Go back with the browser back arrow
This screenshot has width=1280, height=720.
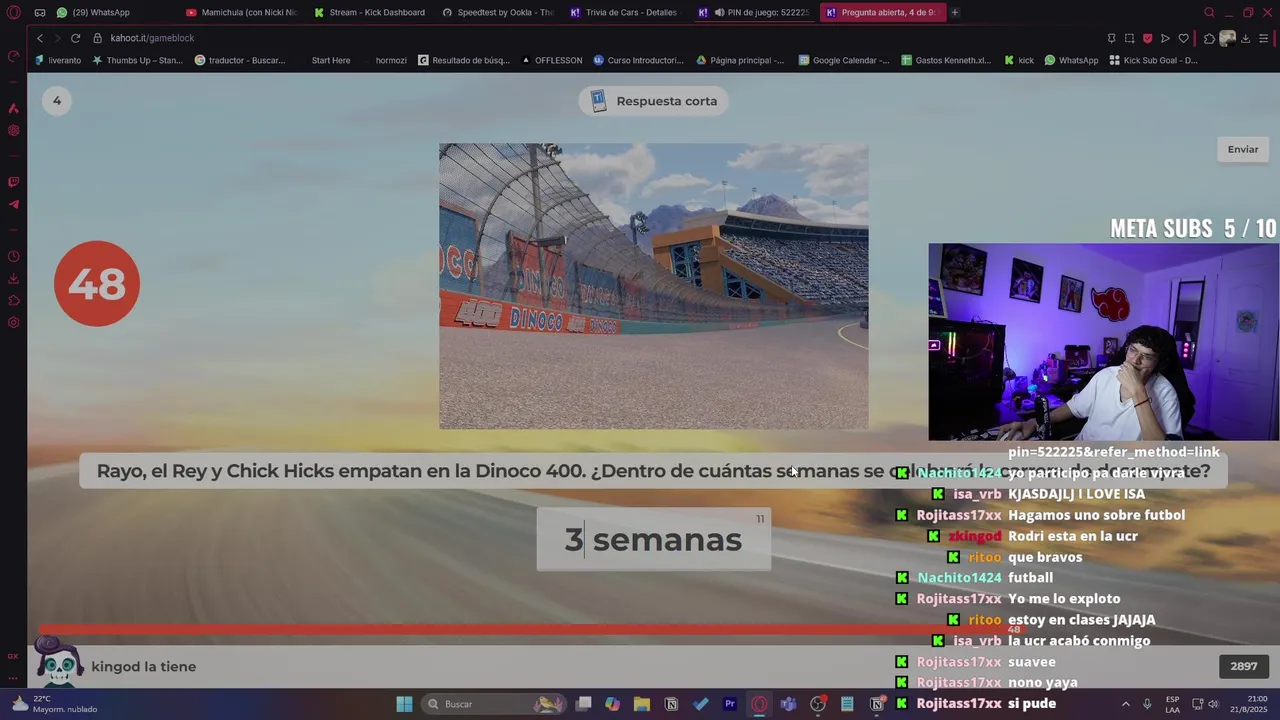[x=40, y=38]
